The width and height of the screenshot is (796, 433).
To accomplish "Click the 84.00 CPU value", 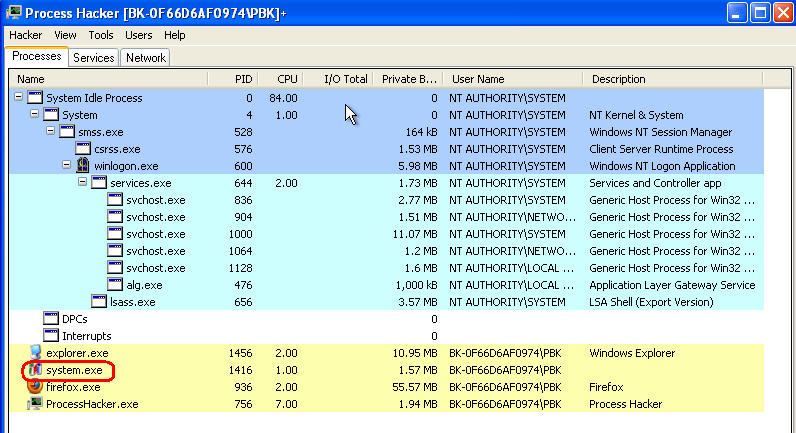I will click(283, 98).
